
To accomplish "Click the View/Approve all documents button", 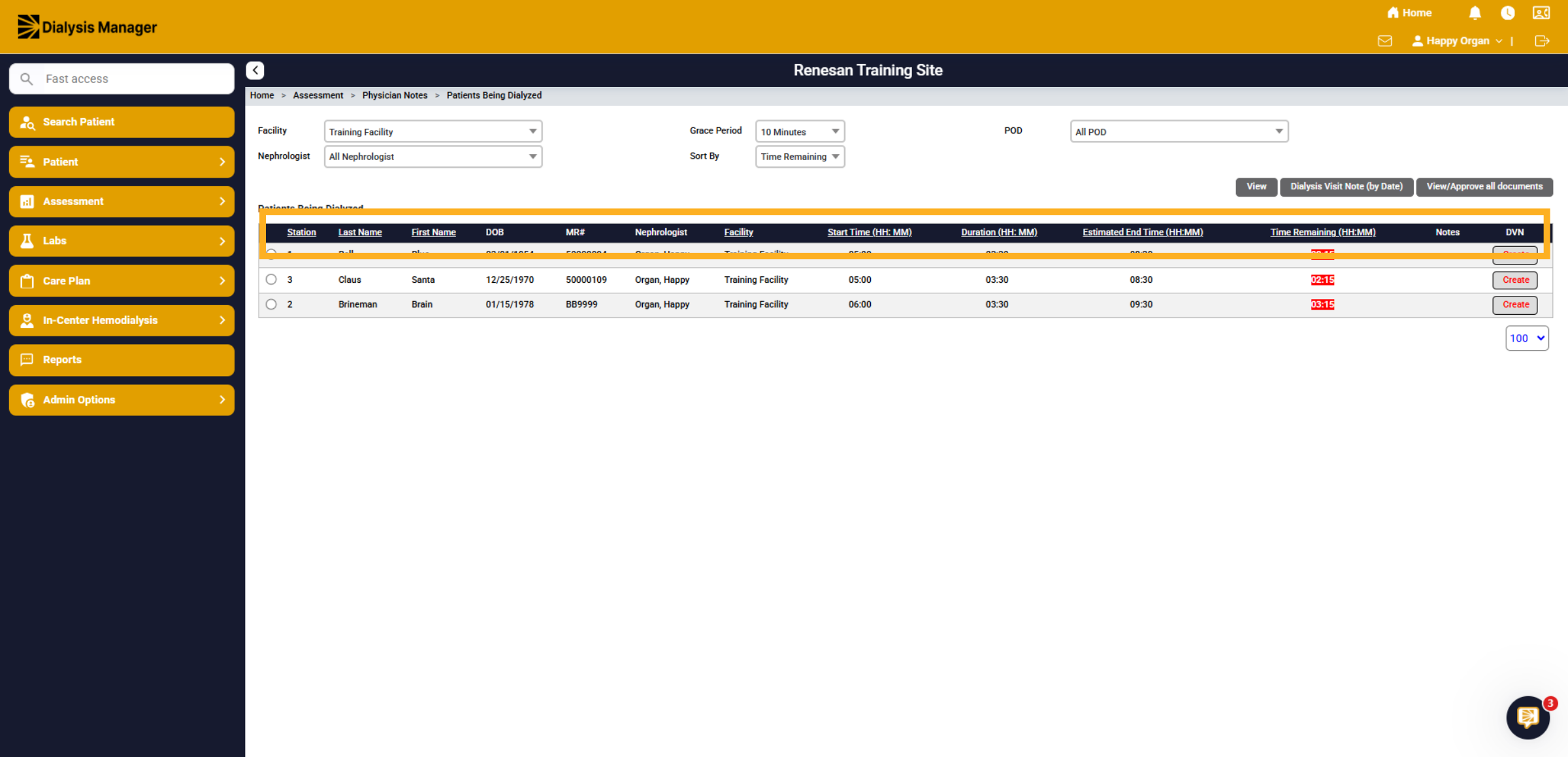I will tap(1484, 187).
